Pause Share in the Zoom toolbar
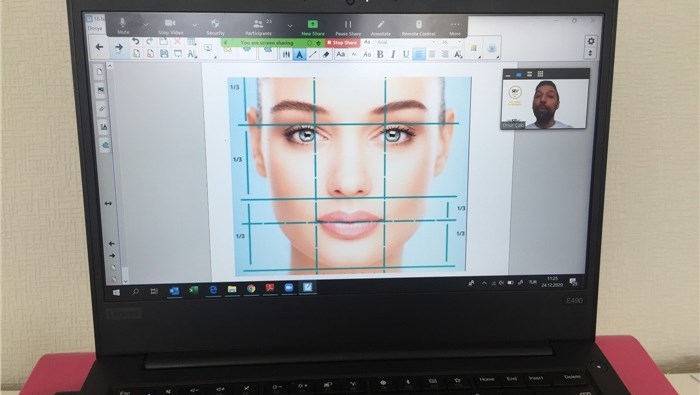 pyautogui.click(x=348, y=28)
